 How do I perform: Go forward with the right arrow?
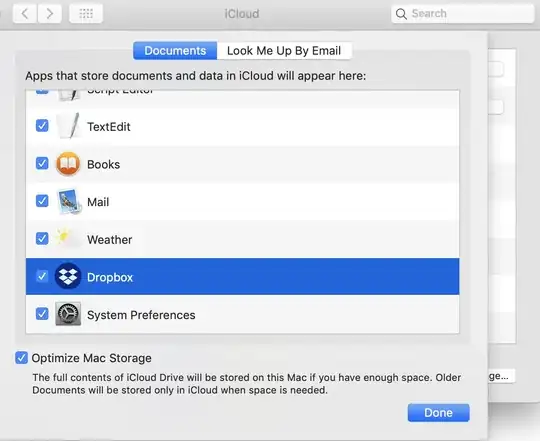[x=50, y=14]
